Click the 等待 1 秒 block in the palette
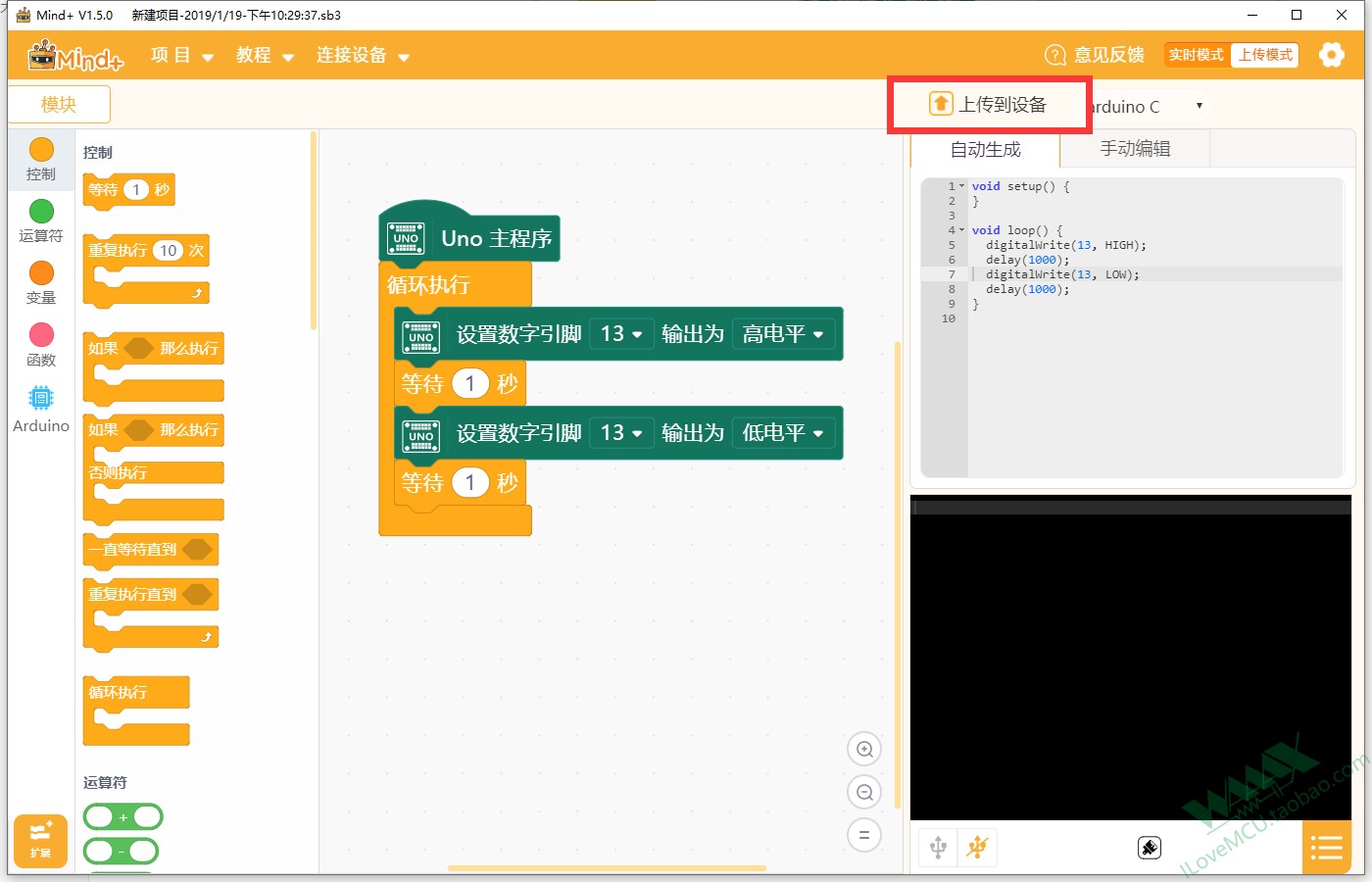 (x=129, y=190)
